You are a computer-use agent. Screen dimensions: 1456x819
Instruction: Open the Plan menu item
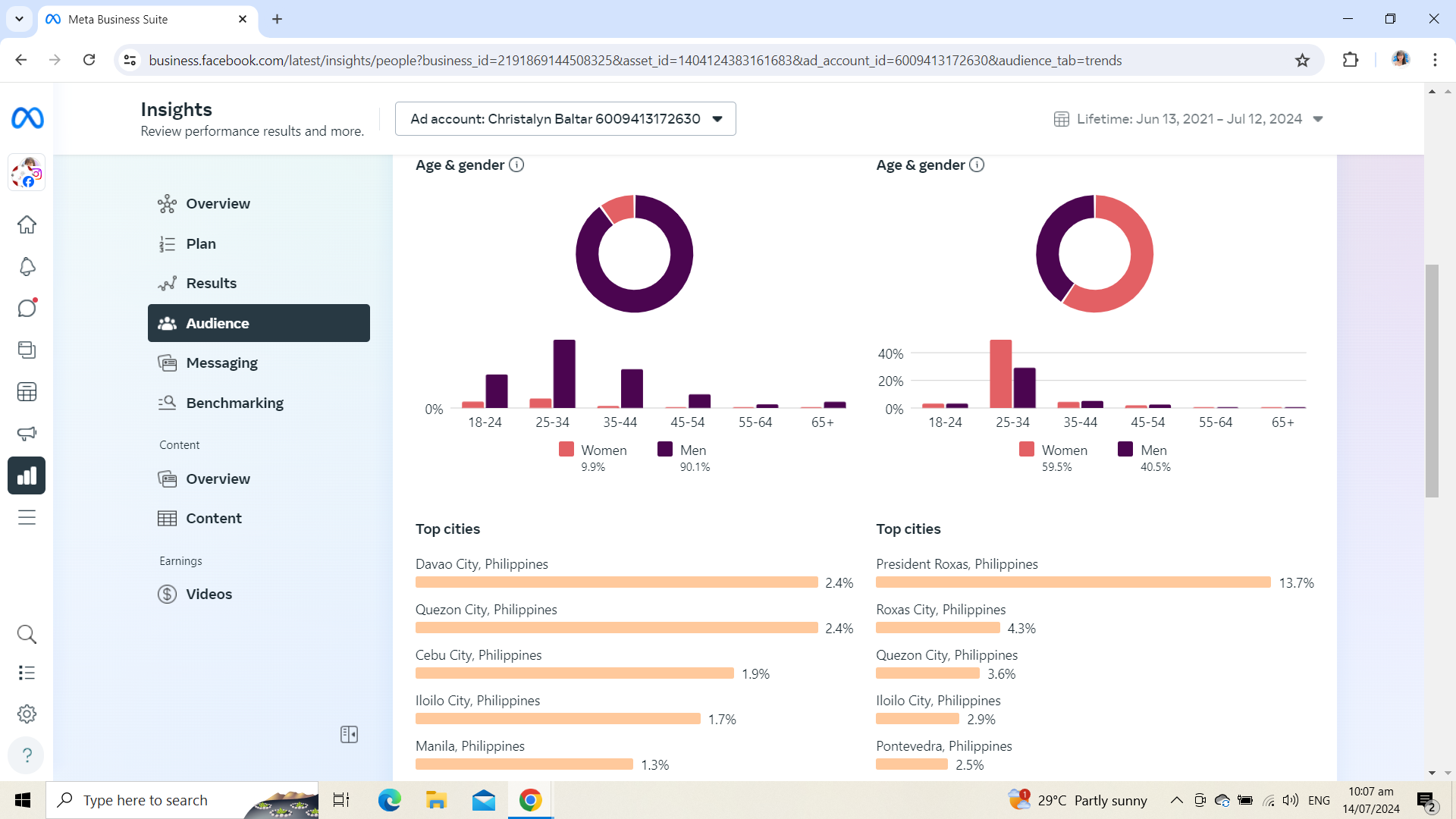(x=259, y=243)
